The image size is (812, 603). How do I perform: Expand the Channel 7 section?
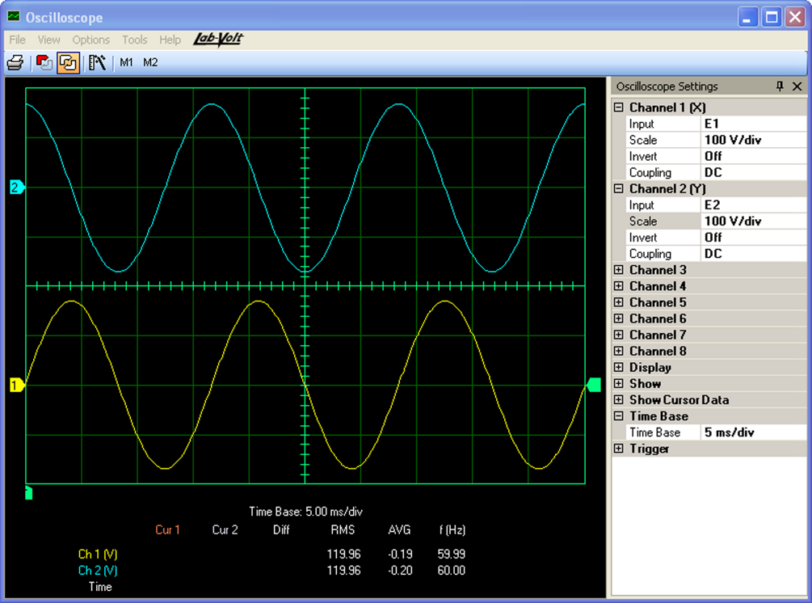(x=618, y=335)
